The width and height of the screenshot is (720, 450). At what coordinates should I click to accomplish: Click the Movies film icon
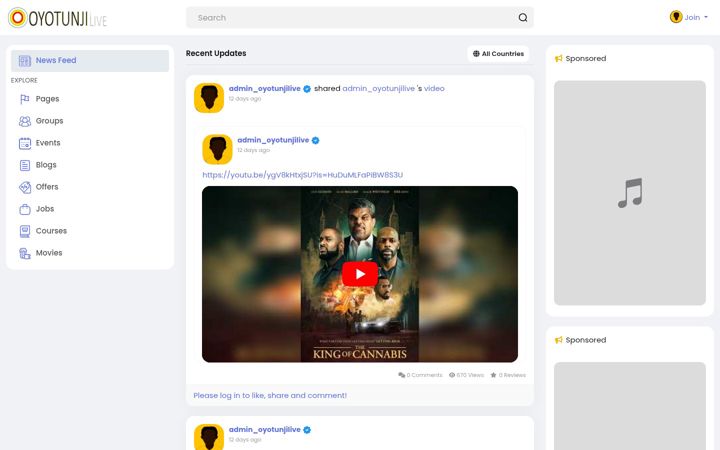point(25,253)
